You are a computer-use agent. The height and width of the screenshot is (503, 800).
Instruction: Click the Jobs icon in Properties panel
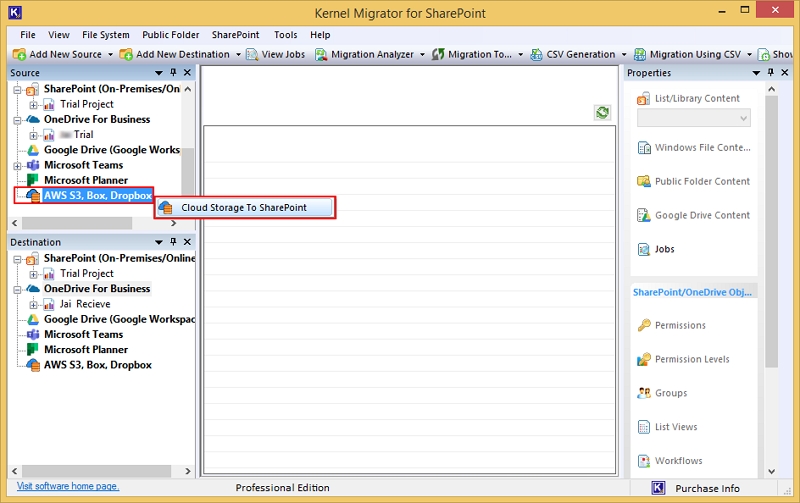point(644,249)
